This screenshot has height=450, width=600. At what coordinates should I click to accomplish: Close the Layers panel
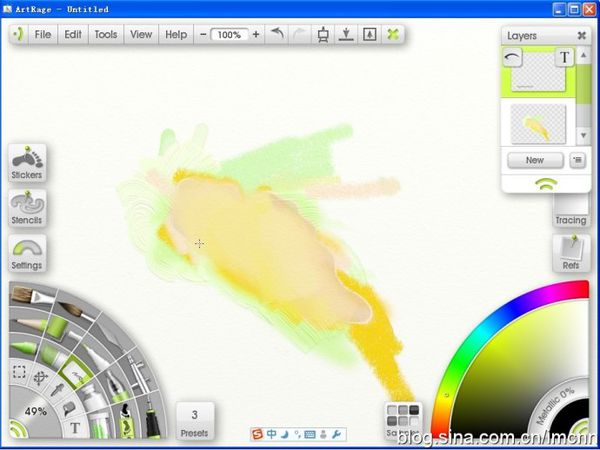pos(582,36)
